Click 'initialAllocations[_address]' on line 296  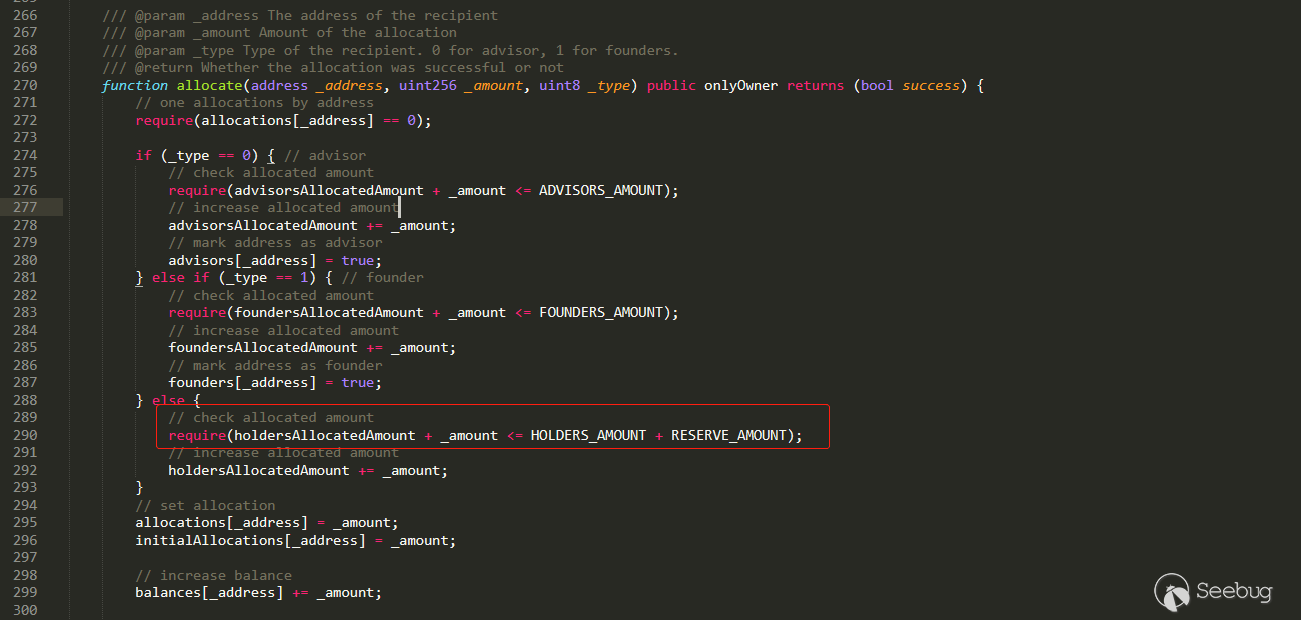click(x=250, y=541)
